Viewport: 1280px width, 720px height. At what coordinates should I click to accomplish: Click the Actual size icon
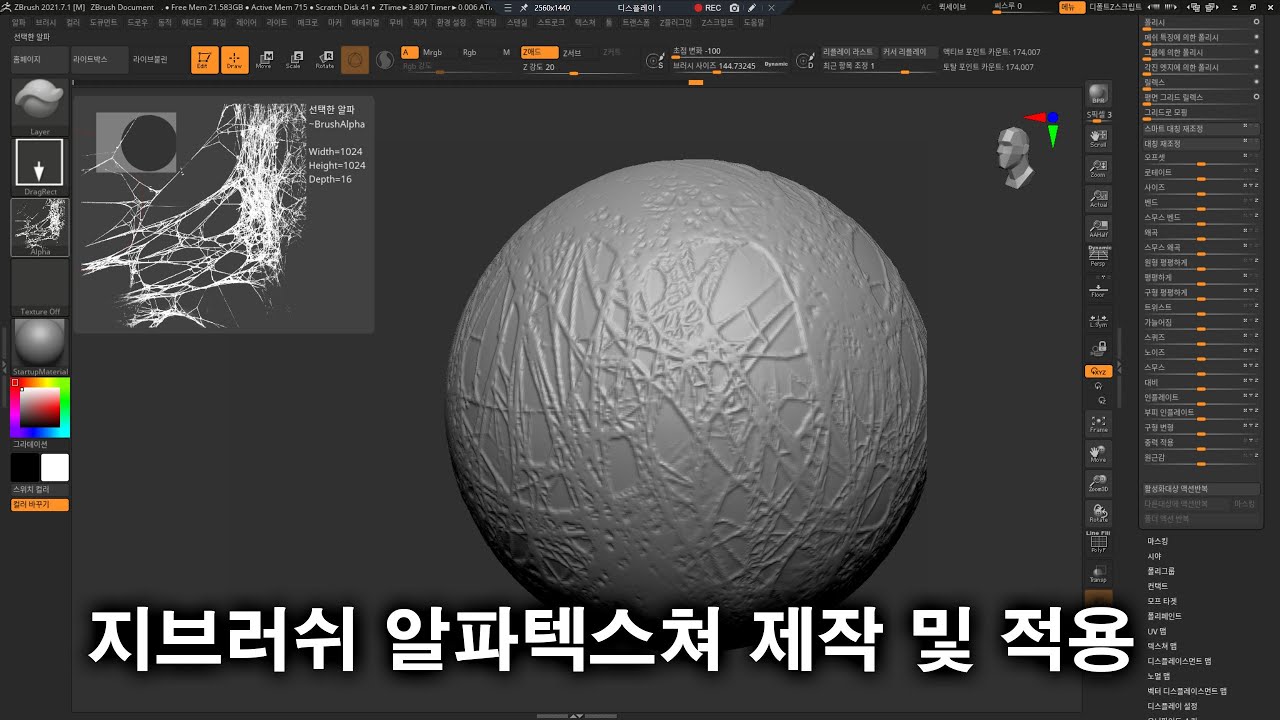[x=1098, y=198]
